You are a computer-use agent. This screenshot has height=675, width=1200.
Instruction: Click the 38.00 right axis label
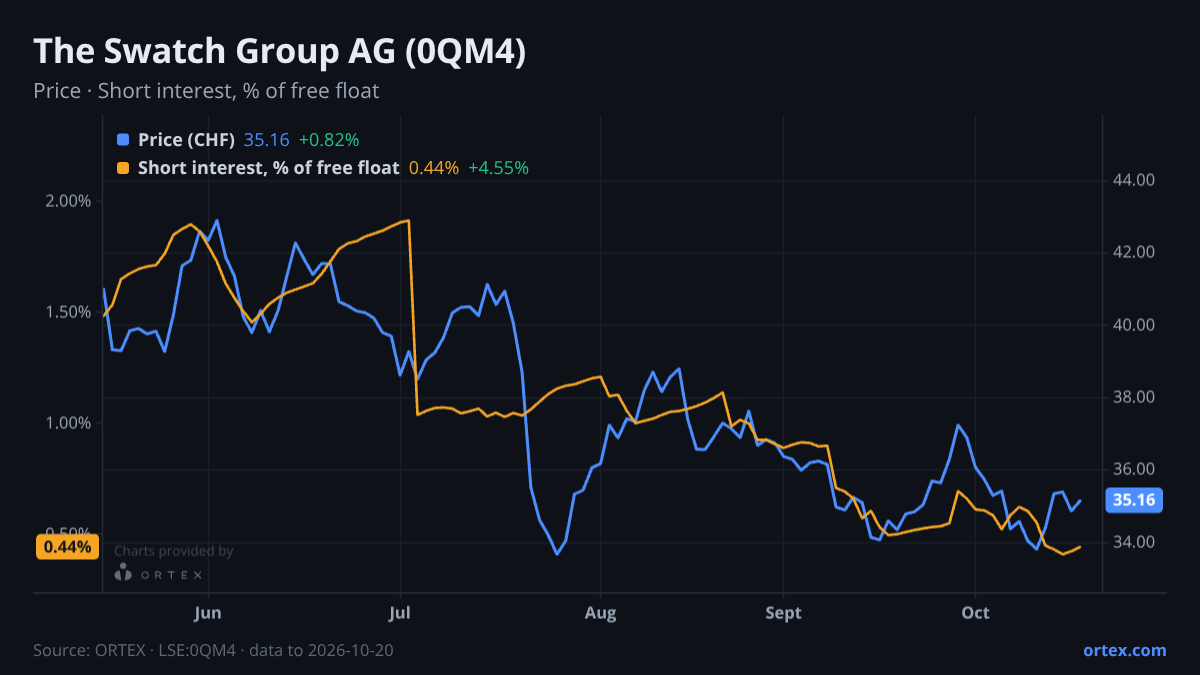pyautogui.click(x=1134, y=398)
